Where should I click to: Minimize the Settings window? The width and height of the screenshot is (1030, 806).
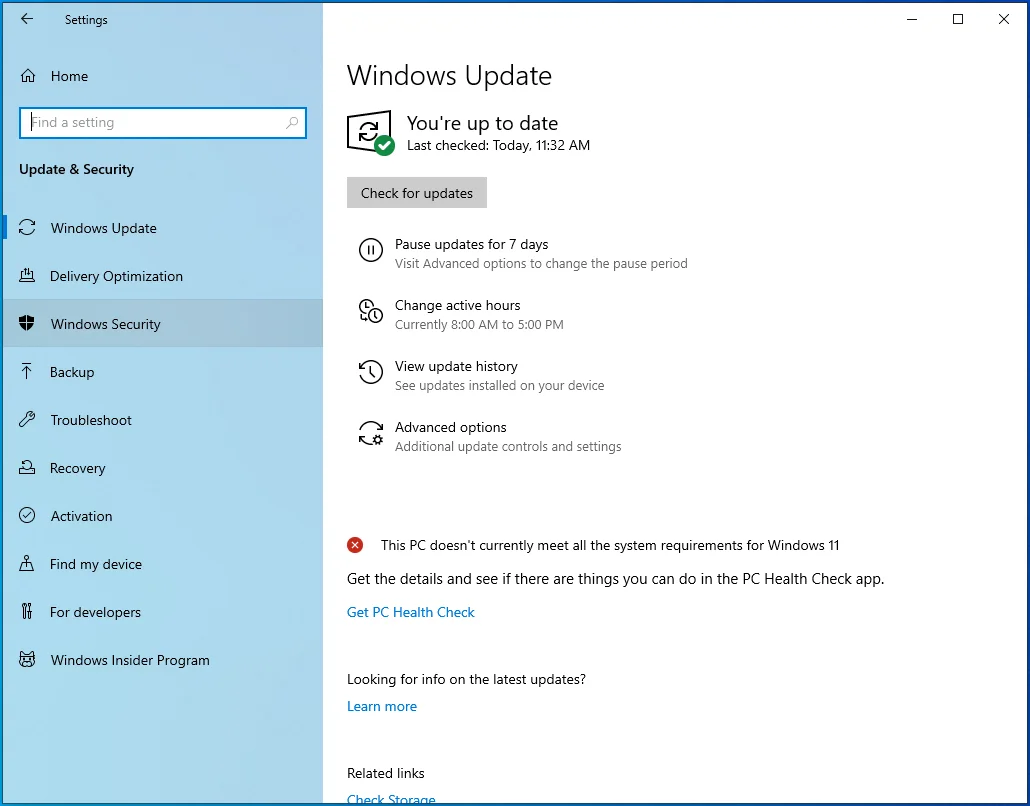point(912,19)
